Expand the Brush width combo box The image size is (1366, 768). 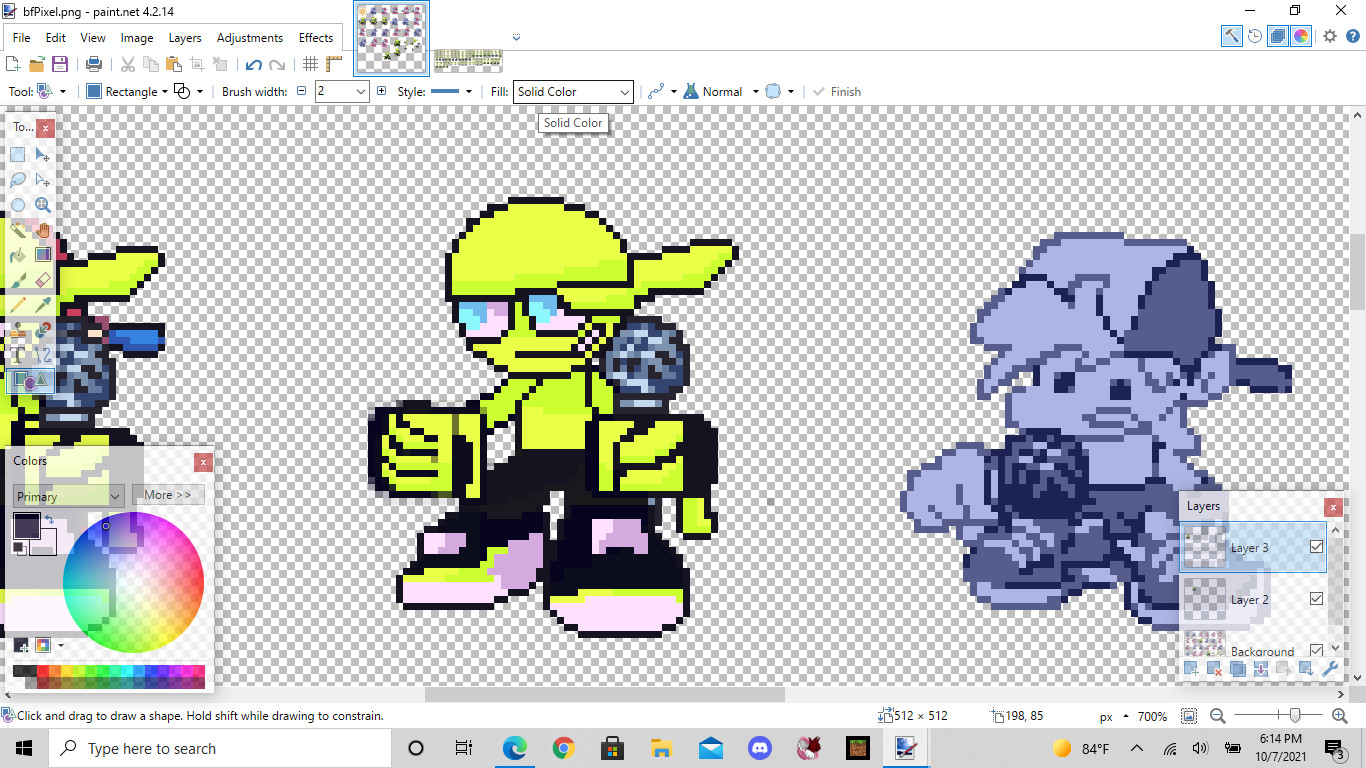(361, 92)
